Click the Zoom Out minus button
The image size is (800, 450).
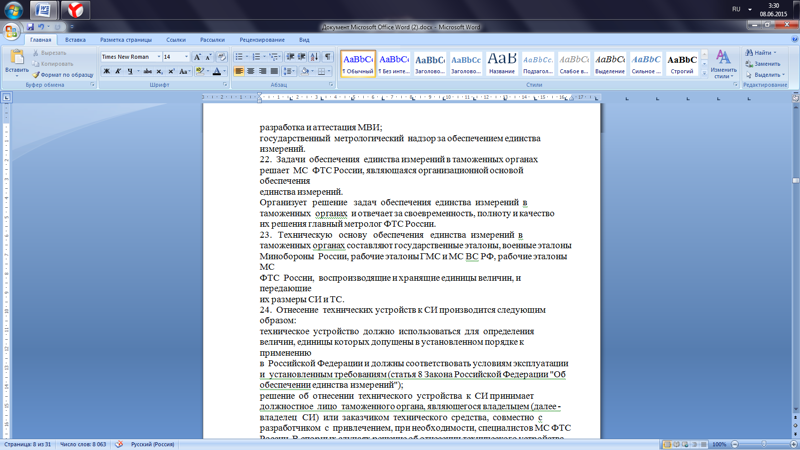click(735, 444)
